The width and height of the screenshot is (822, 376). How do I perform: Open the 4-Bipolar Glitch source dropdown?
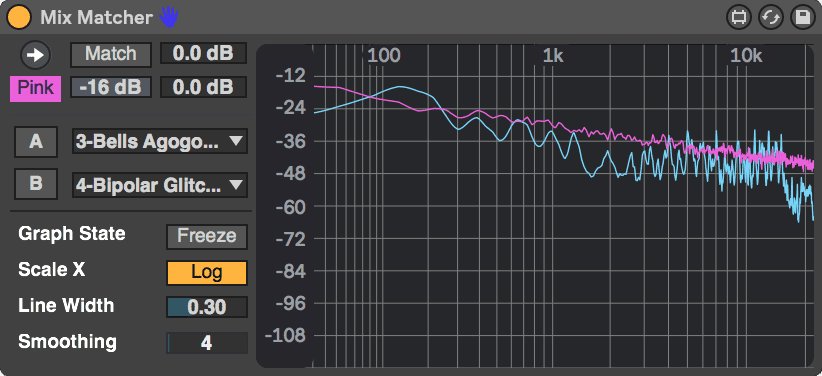[x=160, y=185]
